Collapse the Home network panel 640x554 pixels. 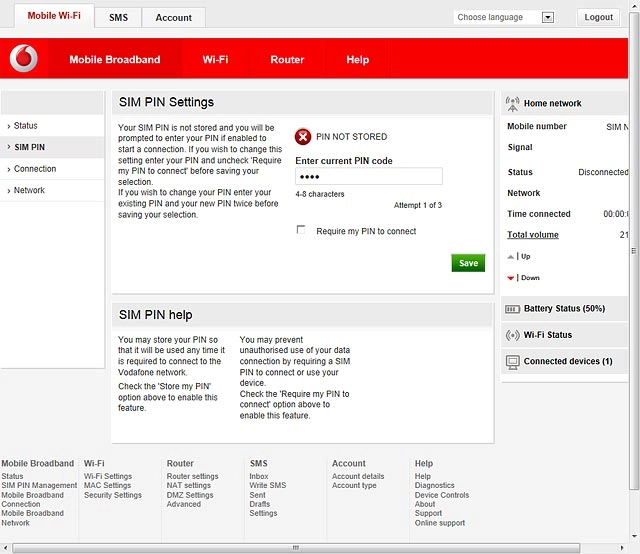point(564,103)
